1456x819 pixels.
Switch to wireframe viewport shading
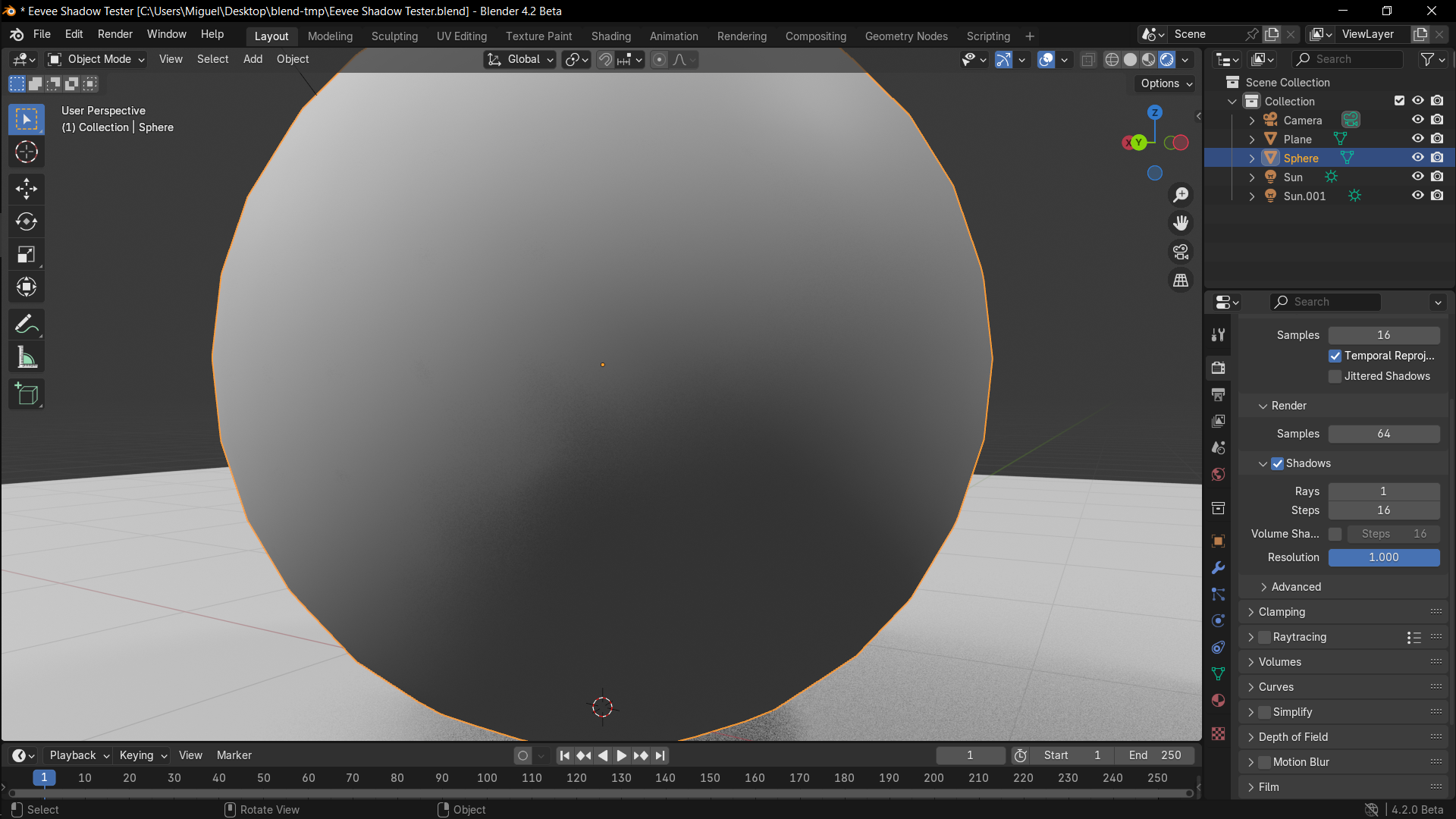(1112, 59)
